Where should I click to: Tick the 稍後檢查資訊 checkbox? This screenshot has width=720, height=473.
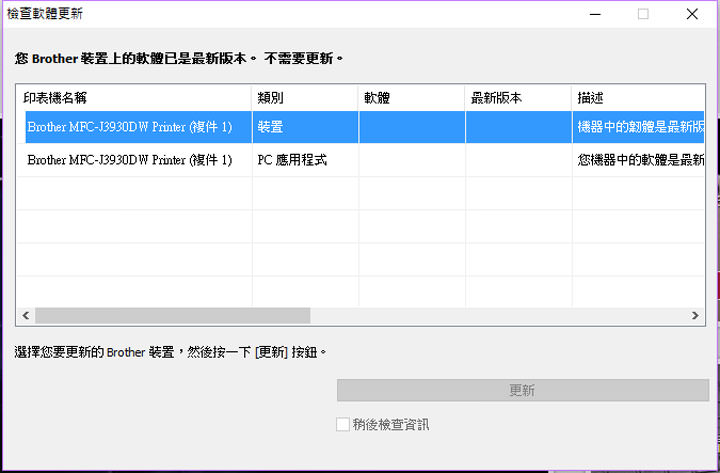tap(343, 424)
